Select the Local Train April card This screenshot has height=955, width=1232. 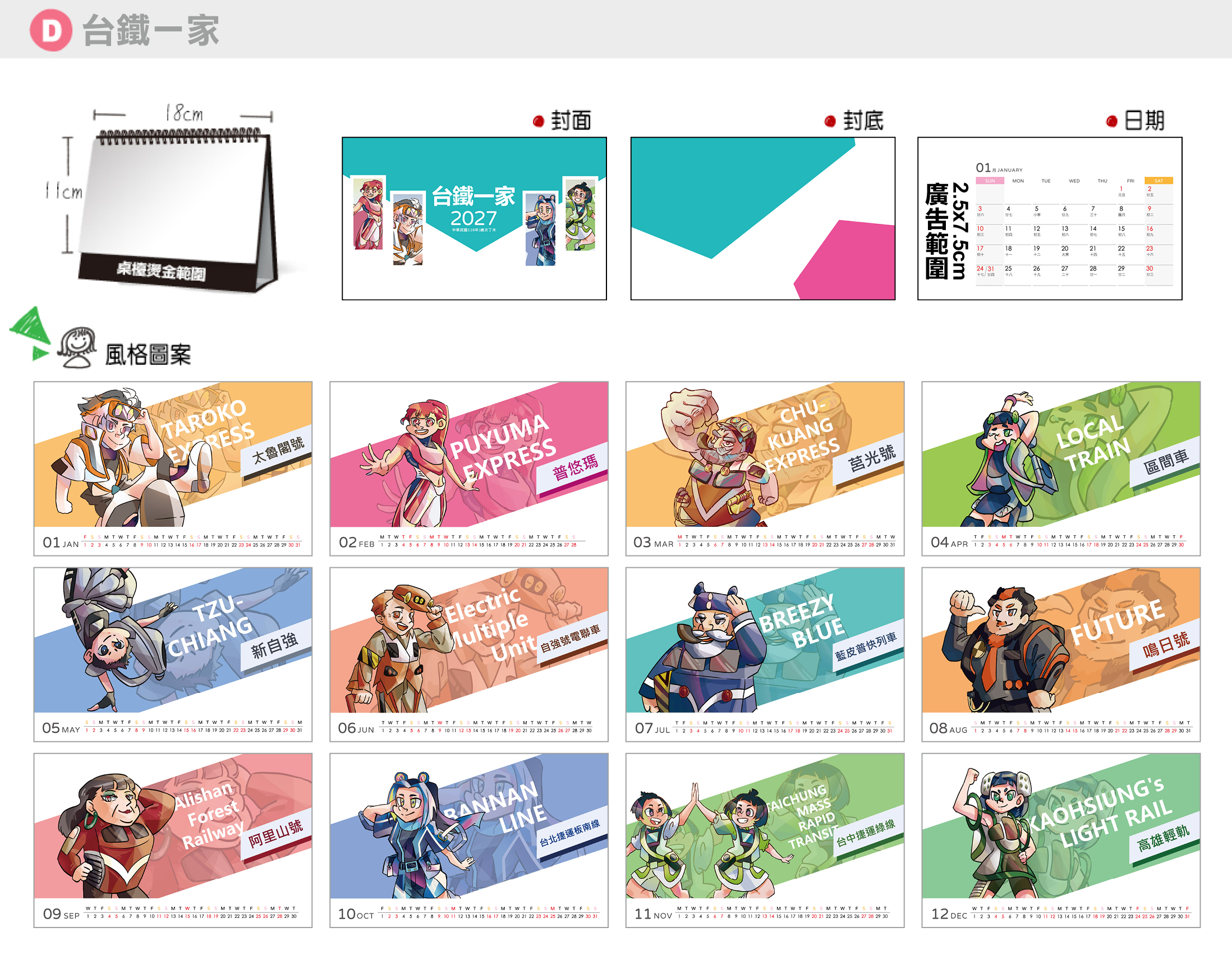click(x=1061, y=468)
